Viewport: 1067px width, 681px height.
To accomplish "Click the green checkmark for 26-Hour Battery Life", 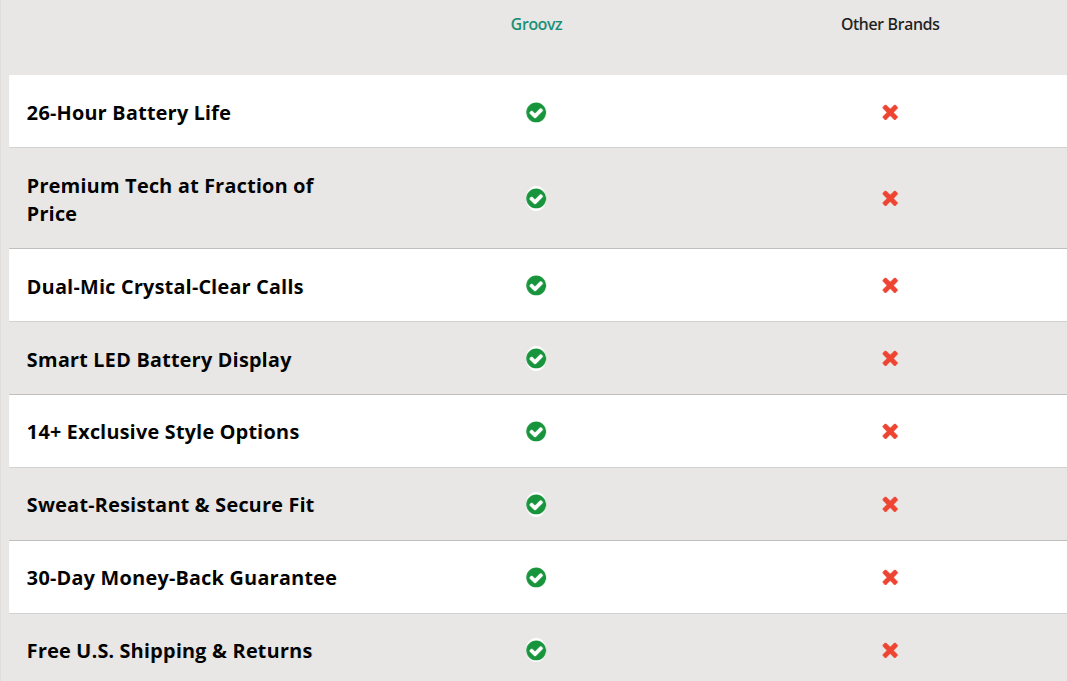I will tap(536, 113).
